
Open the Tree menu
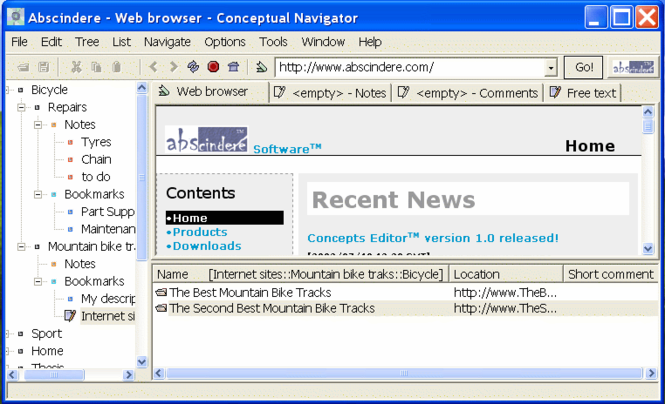click(87, 42)
